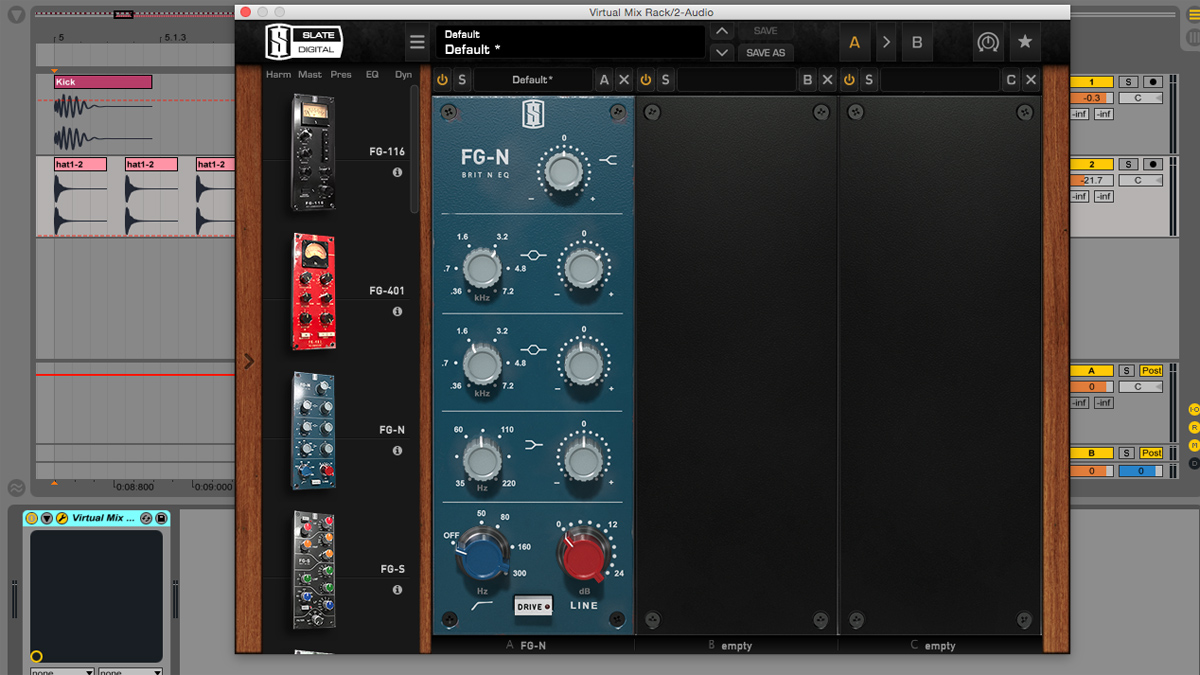Click the R returns show button in Ableton
Viewport: 1200px width, 675px height.
(x=1194, y=428)
